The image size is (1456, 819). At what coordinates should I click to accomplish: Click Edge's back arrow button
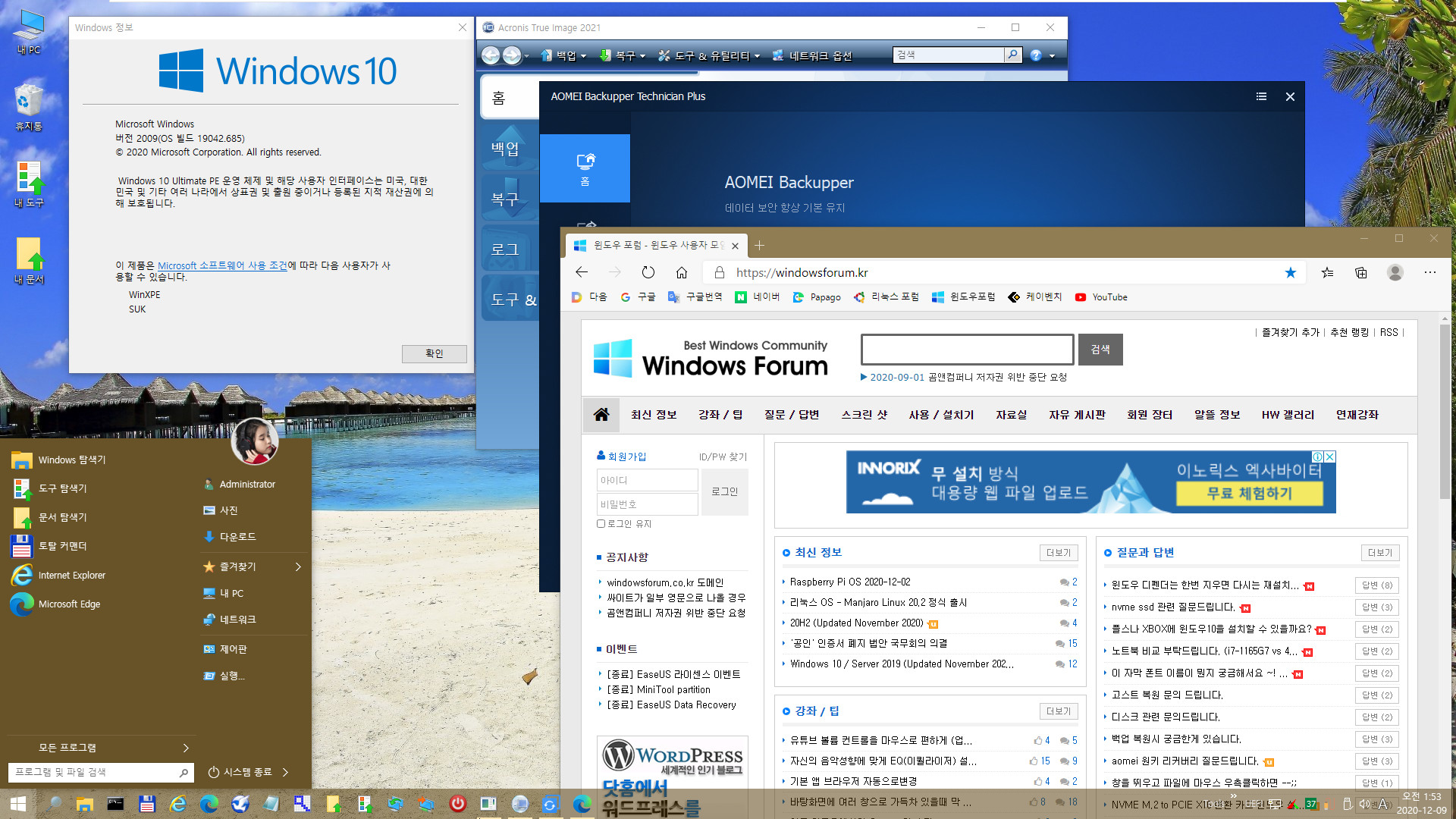(x=582, y=272)
